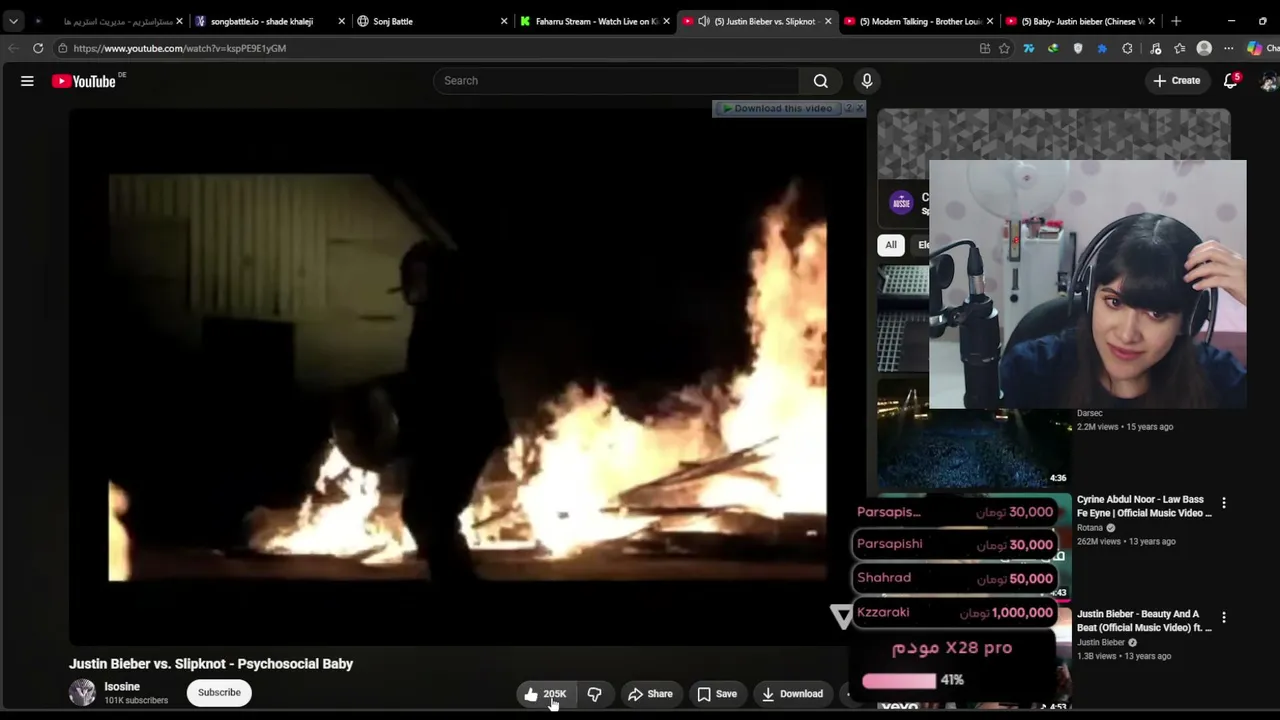
Task: Close the songbattle.io tab
Action: click(342, 21)
